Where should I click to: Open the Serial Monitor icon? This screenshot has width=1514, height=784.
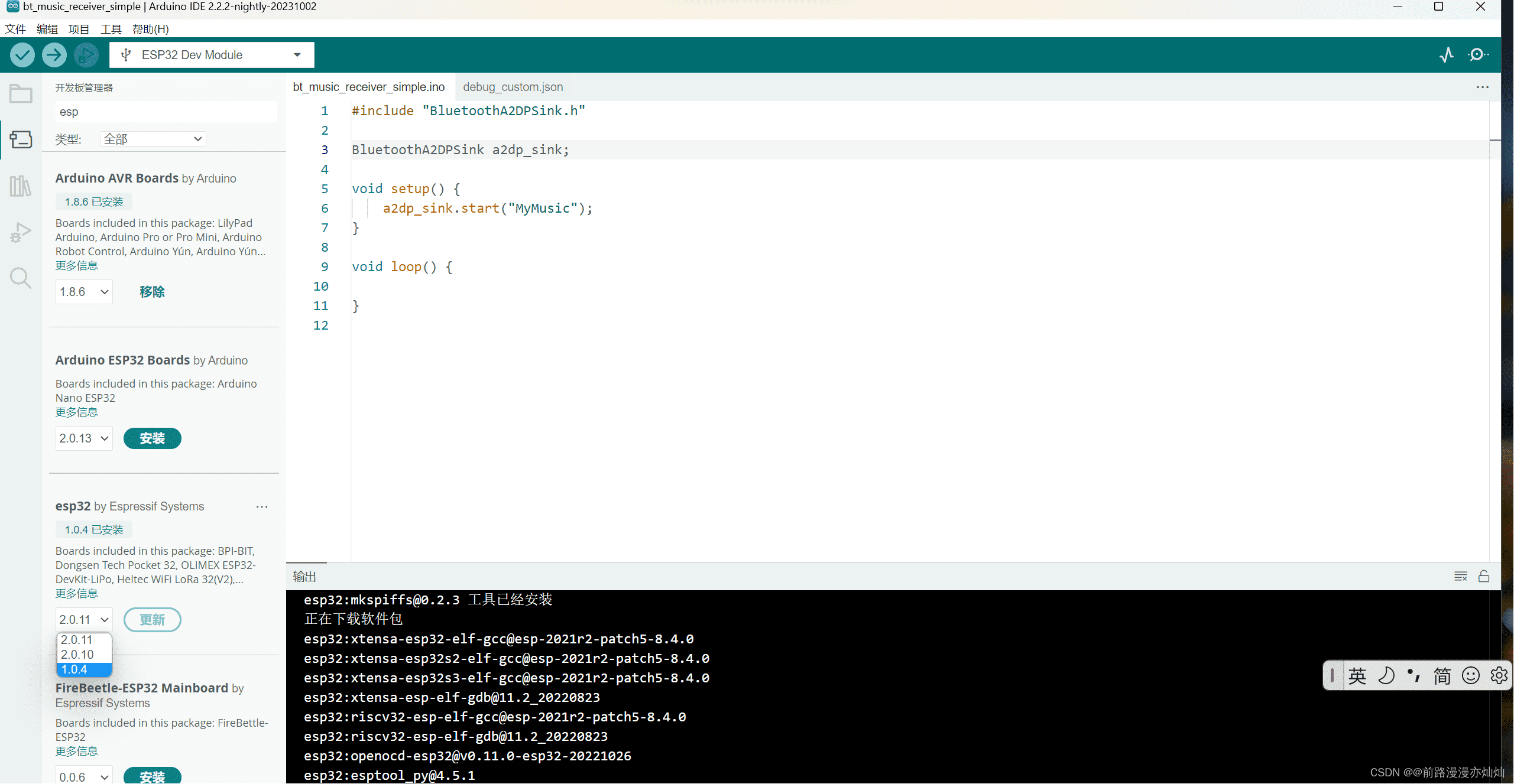tap(1478, 55)
